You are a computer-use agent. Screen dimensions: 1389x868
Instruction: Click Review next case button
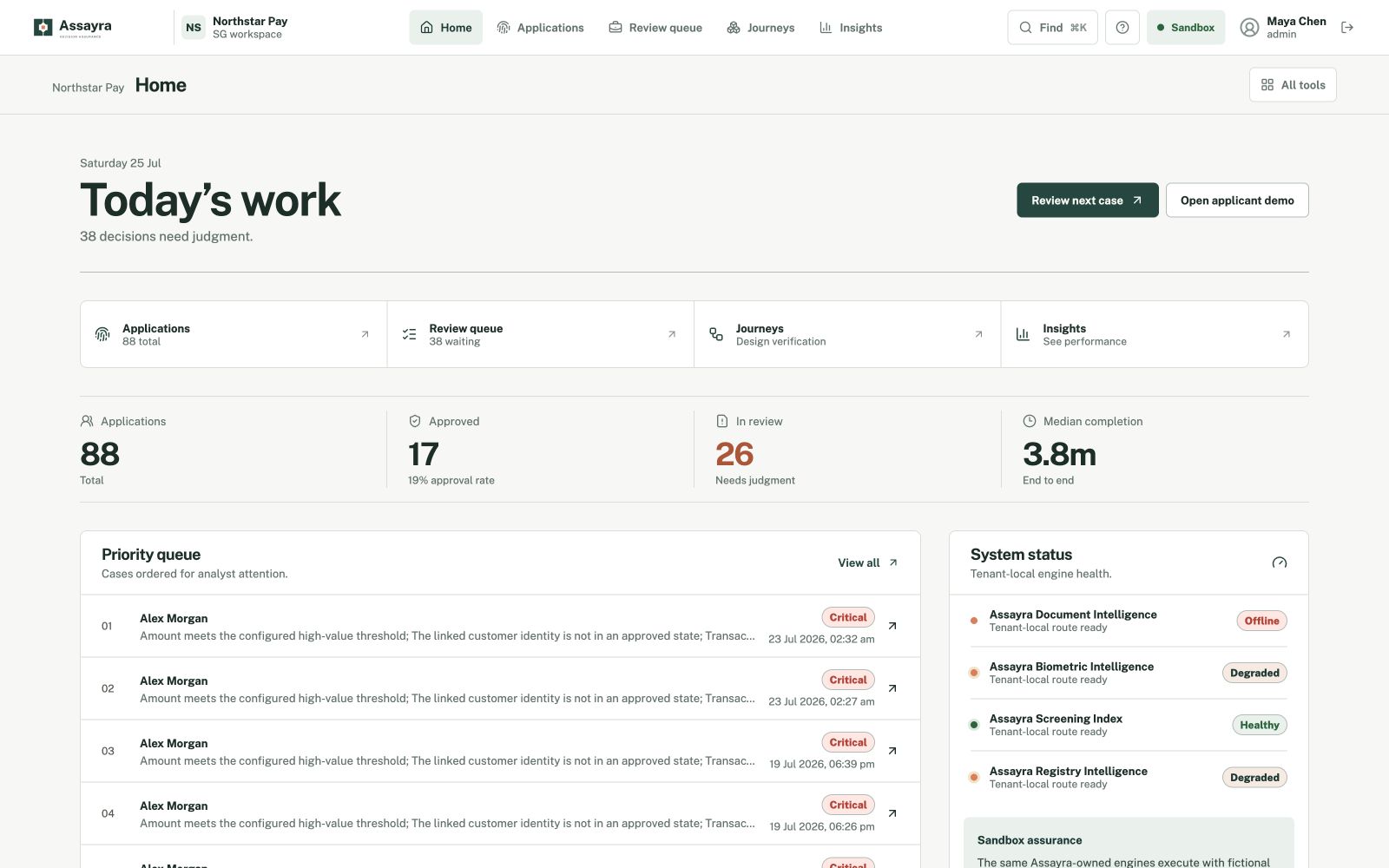(1088, 201)
